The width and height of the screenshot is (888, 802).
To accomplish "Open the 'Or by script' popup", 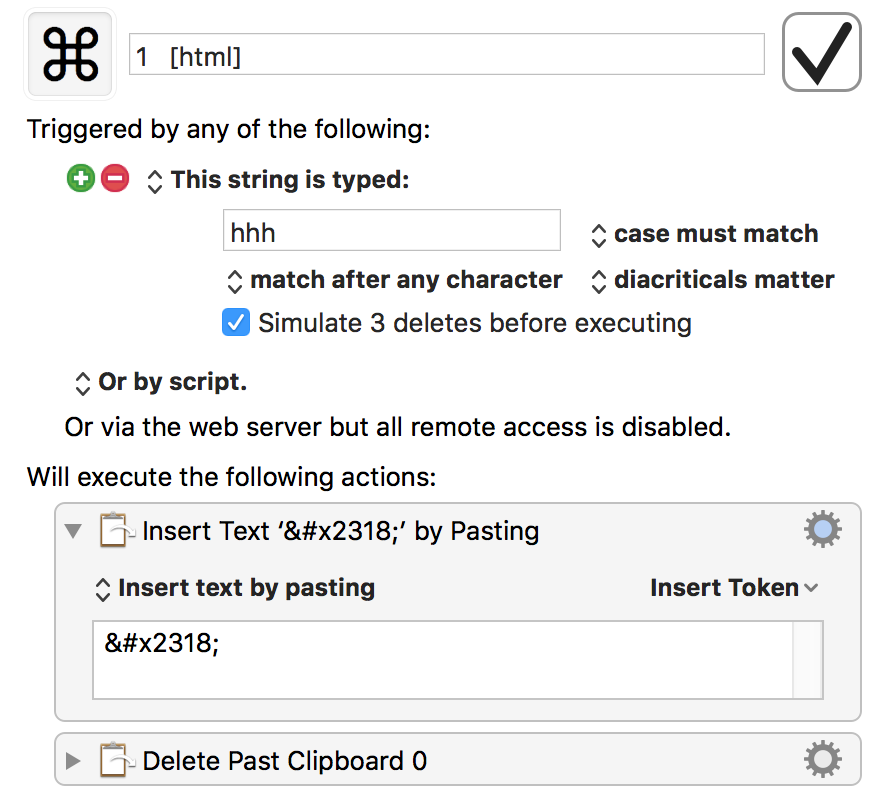I will click(161, 382).
